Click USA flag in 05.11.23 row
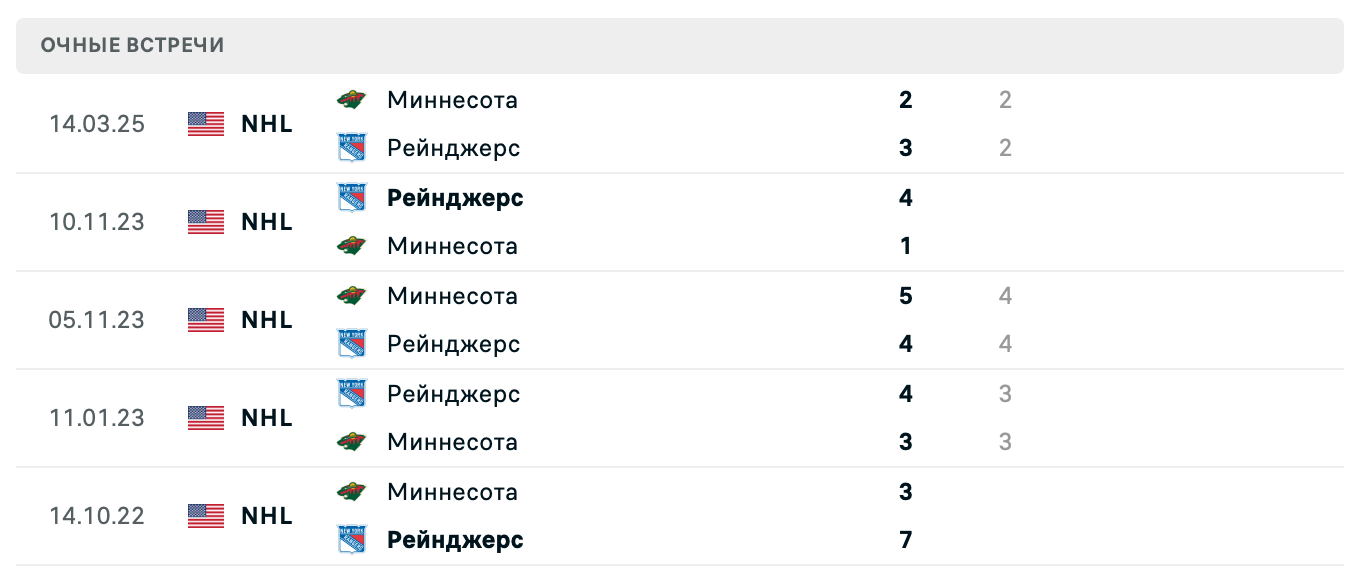The image size is (1360, 582). [206, 320]
